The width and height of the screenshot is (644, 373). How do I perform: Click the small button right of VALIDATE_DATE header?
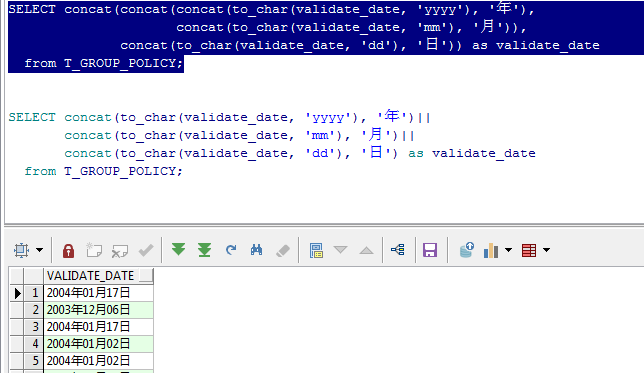146,275
